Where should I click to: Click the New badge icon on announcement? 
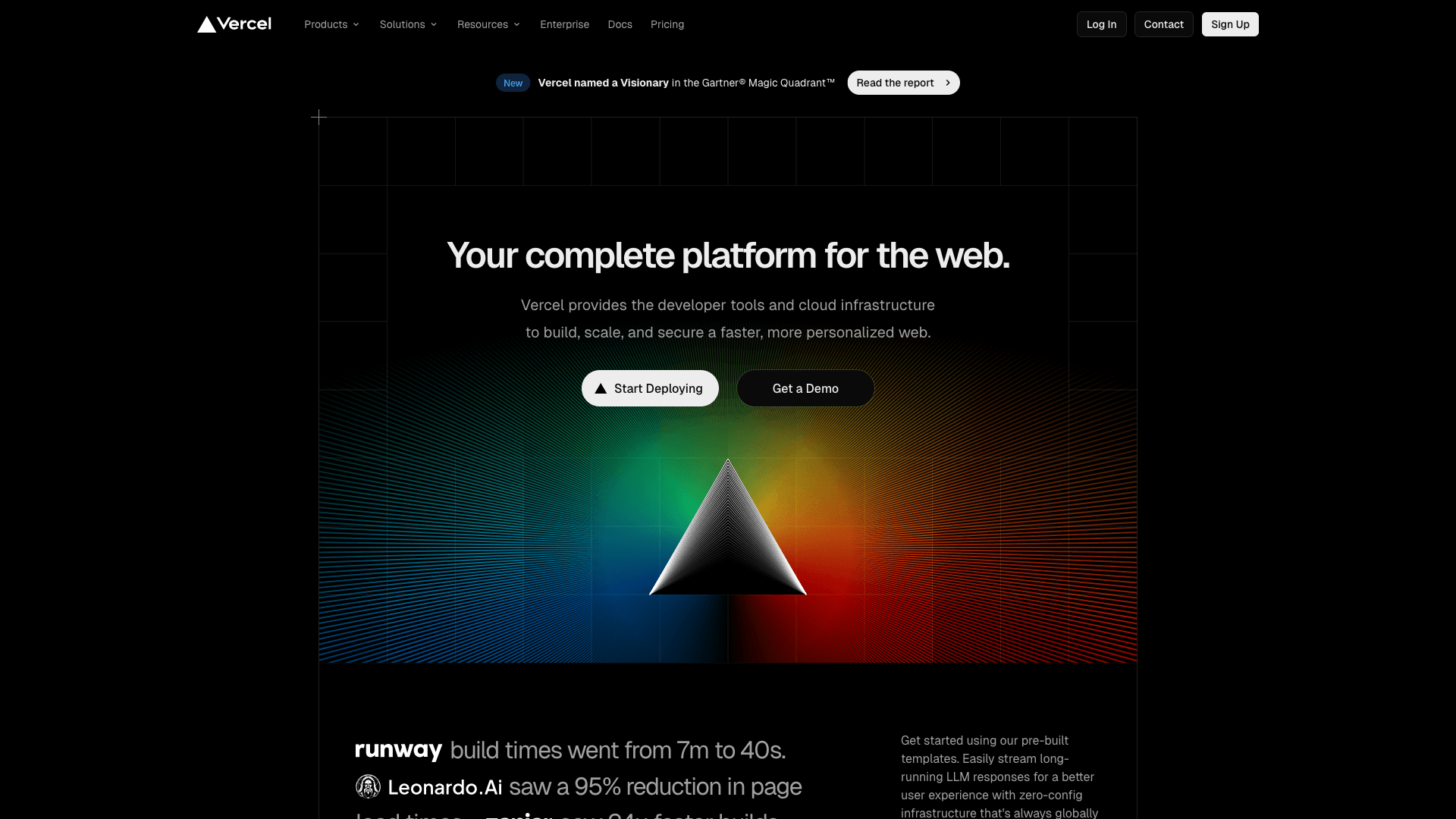pyautogui.click(x=513, y=82)
